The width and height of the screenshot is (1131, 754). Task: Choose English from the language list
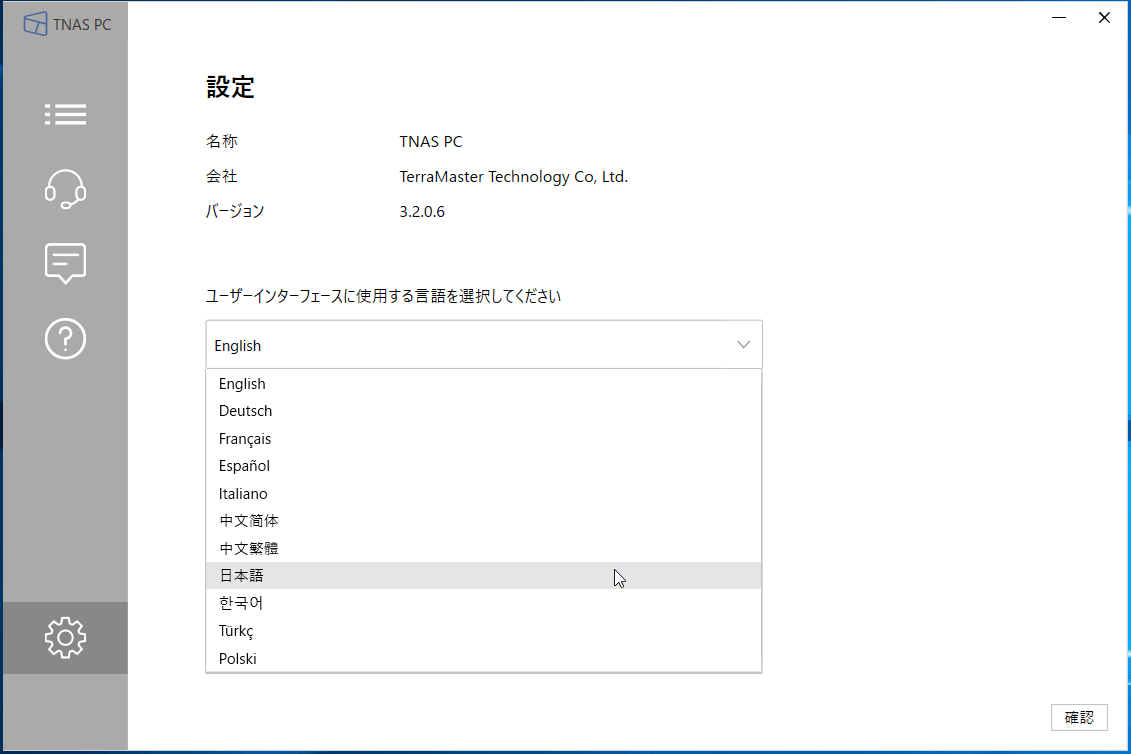click(x=483, y=384)
